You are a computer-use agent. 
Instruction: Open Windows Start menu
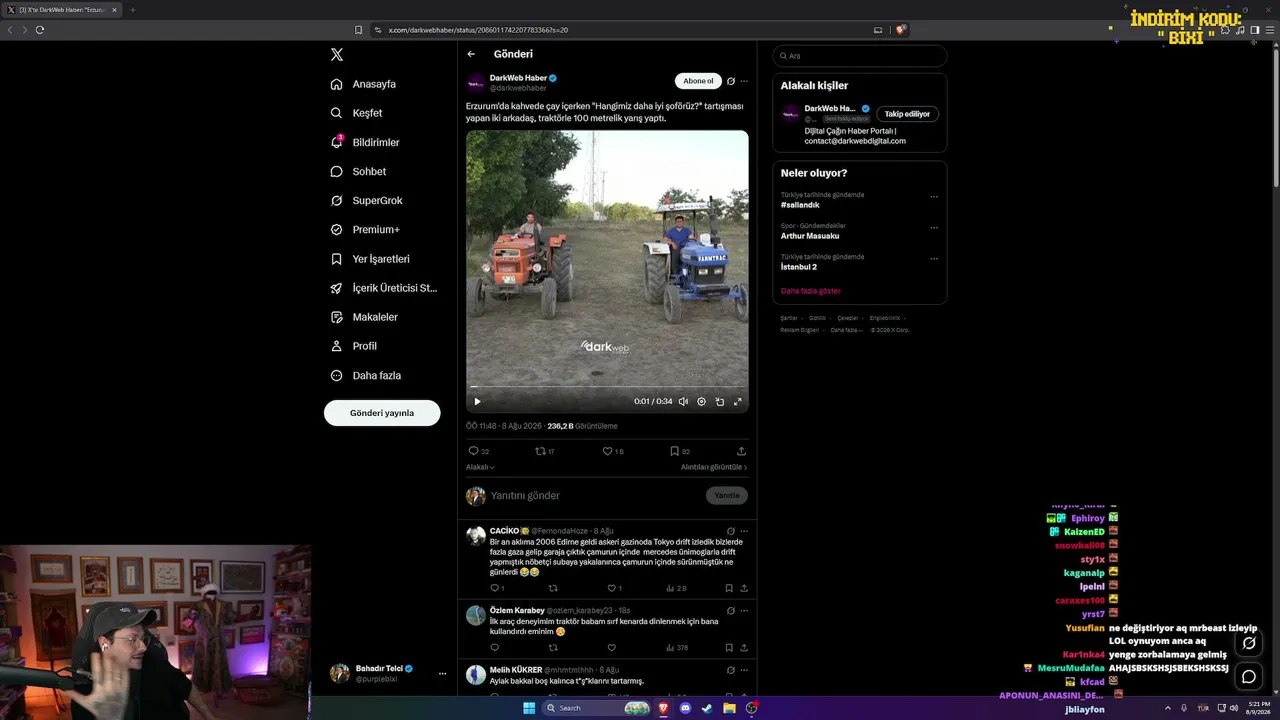(x=529, y=708)
